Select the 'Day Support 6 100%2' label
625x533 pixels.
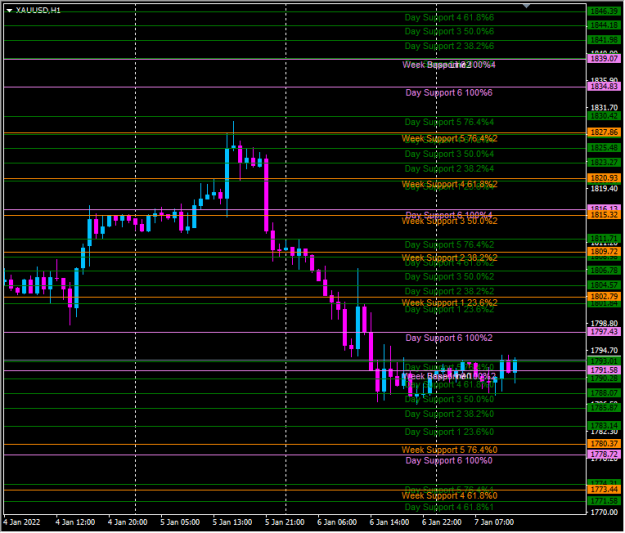tap(449, 338)
